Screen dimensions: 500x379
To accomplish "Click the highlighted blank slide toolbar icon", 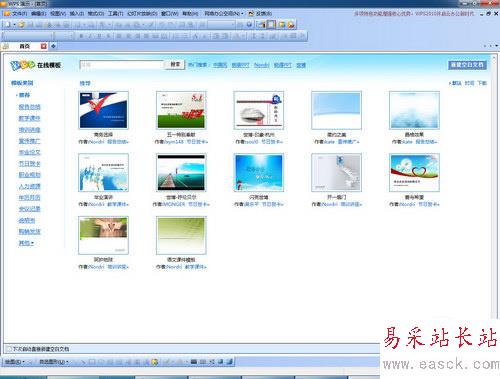I will pyautogui.click(x=271, y=24).
